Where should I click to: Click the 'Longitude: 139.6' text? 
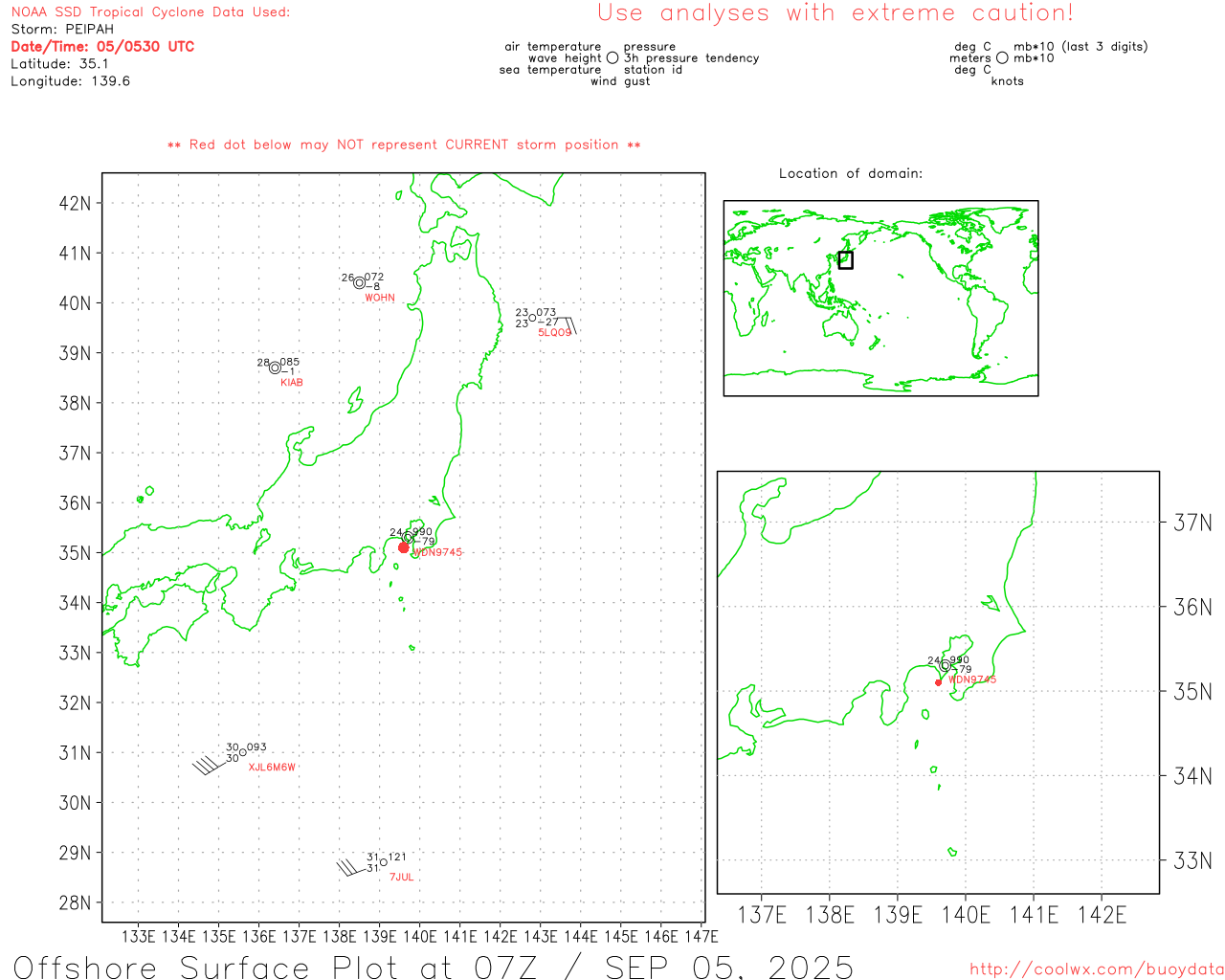coord(70,81)
